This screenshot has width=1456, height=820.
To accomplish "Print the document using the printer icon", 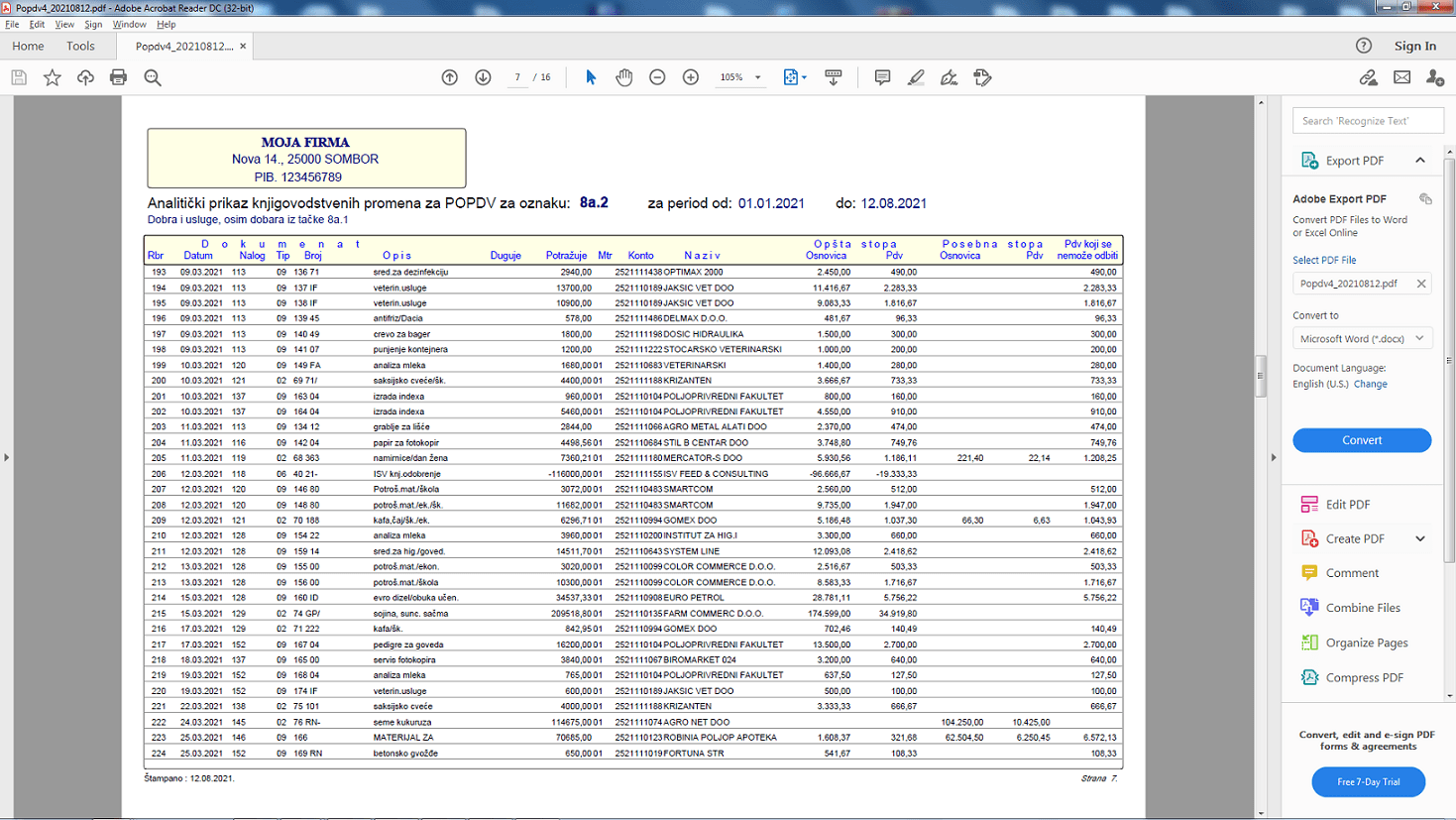I will pos(118,77).
